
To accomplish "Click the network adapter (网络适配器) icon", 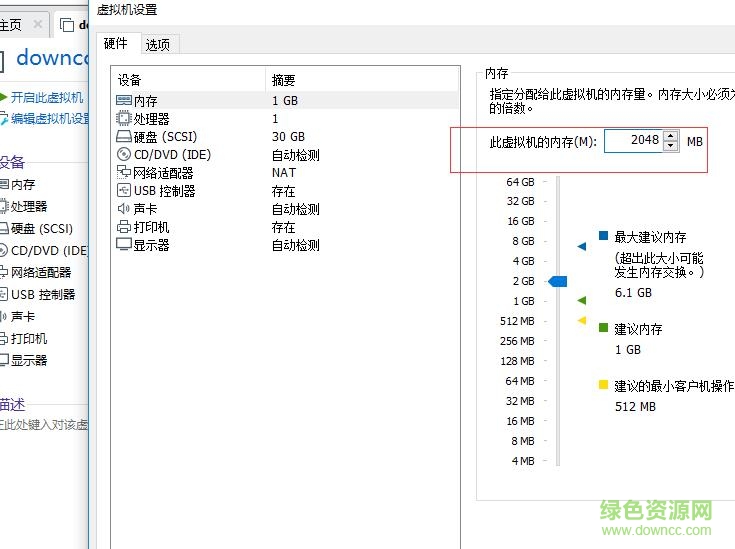I will point(124,173).
